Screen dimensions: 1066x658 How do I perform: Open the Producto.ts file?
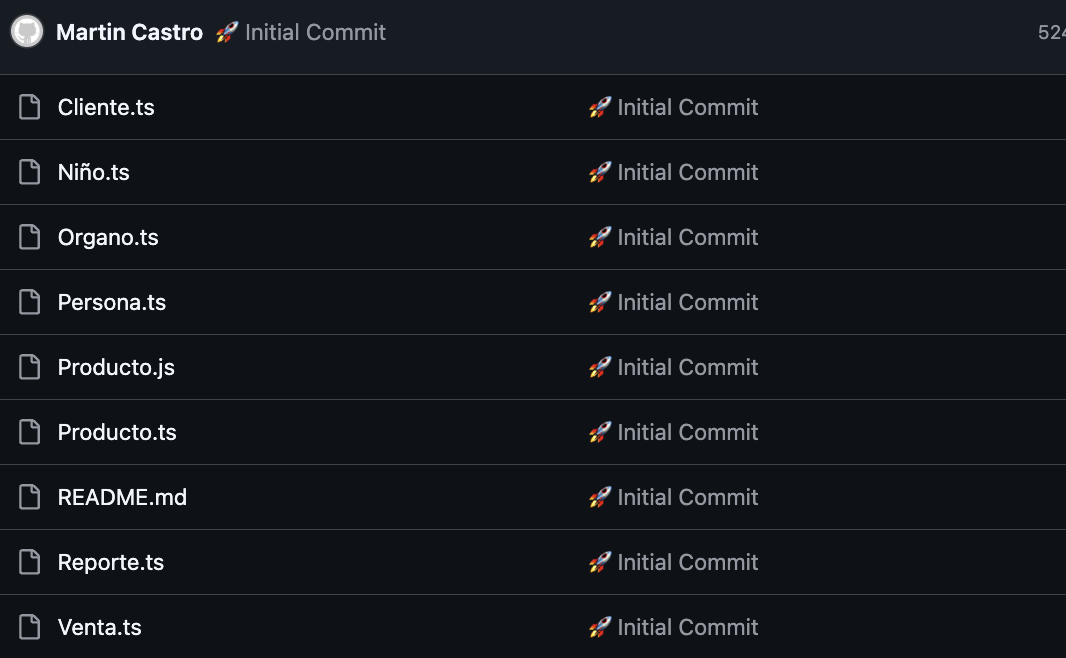pyautogui.click(x=117, y=432)
